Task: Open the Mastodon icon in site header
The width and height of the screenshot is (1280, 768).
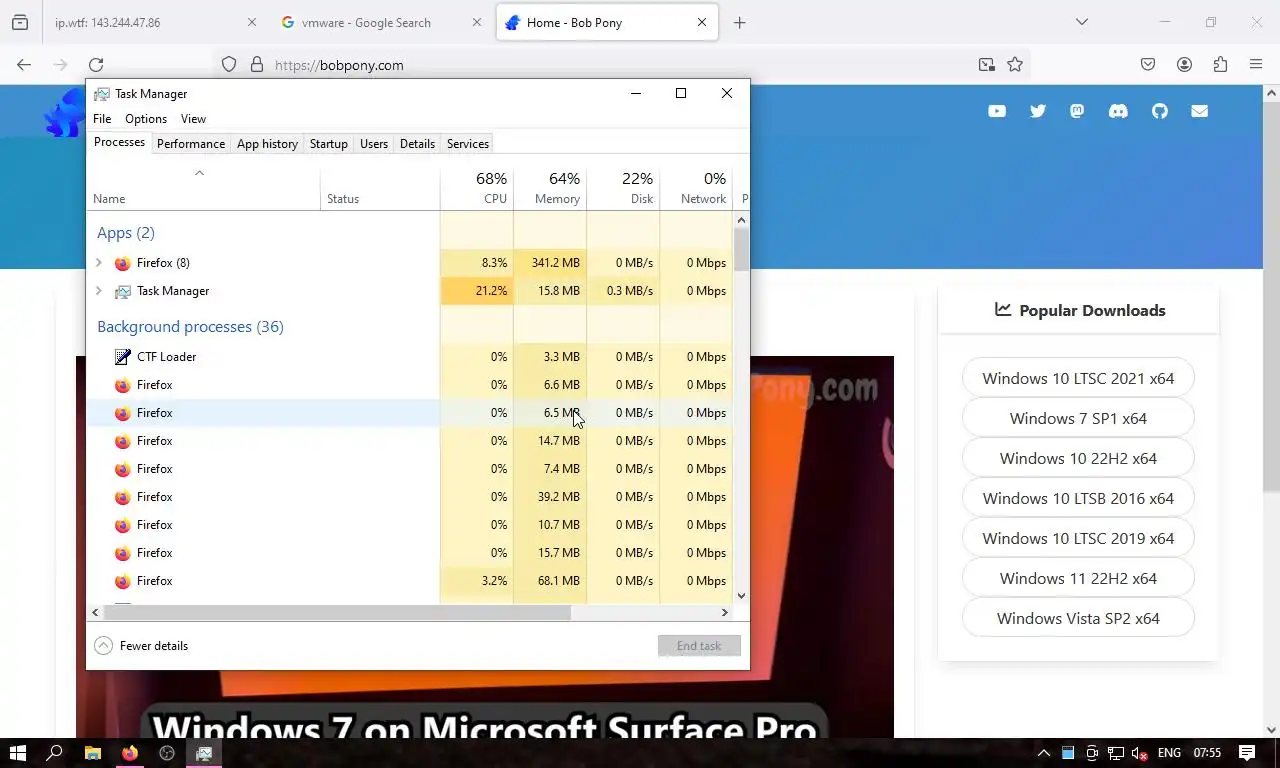Action: pos(1077,111)
